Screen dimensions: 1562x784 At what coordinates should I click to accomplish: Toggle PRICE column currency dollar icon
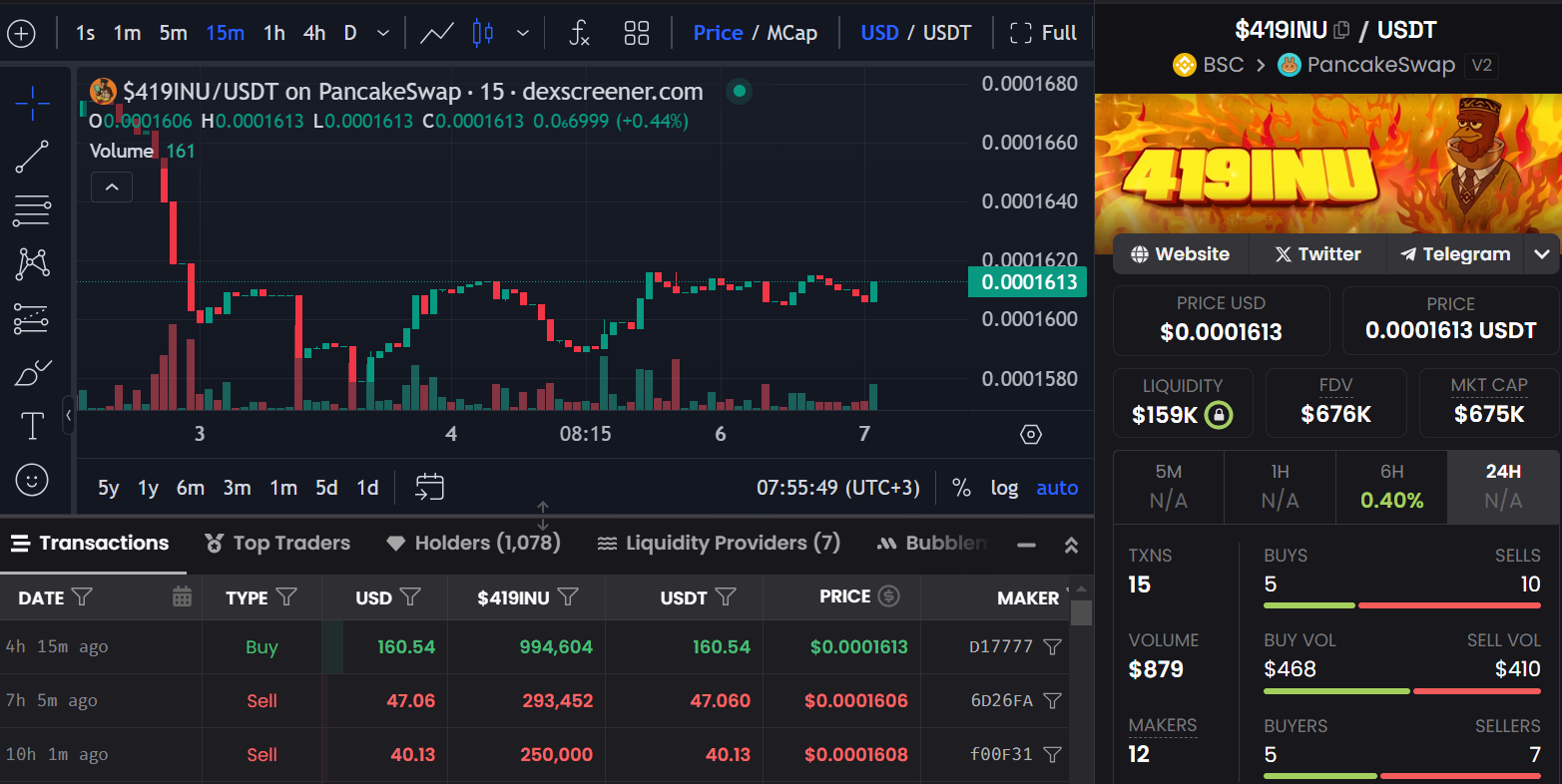coord(888,595)
